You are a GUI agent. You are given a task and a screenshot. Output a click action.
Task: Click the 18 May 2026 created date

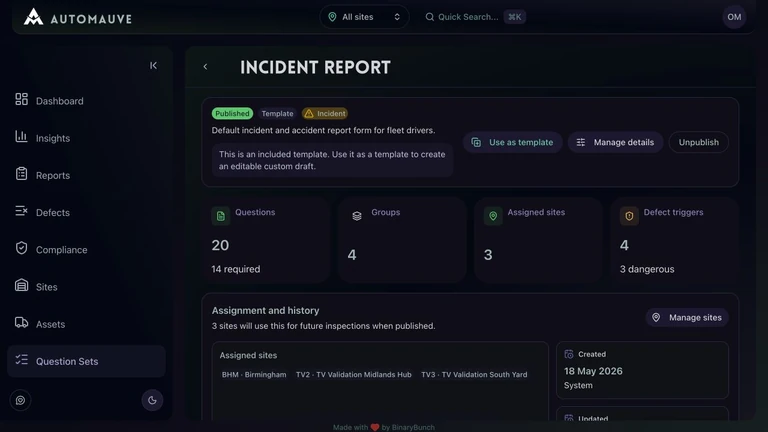(x=593, y=371)
